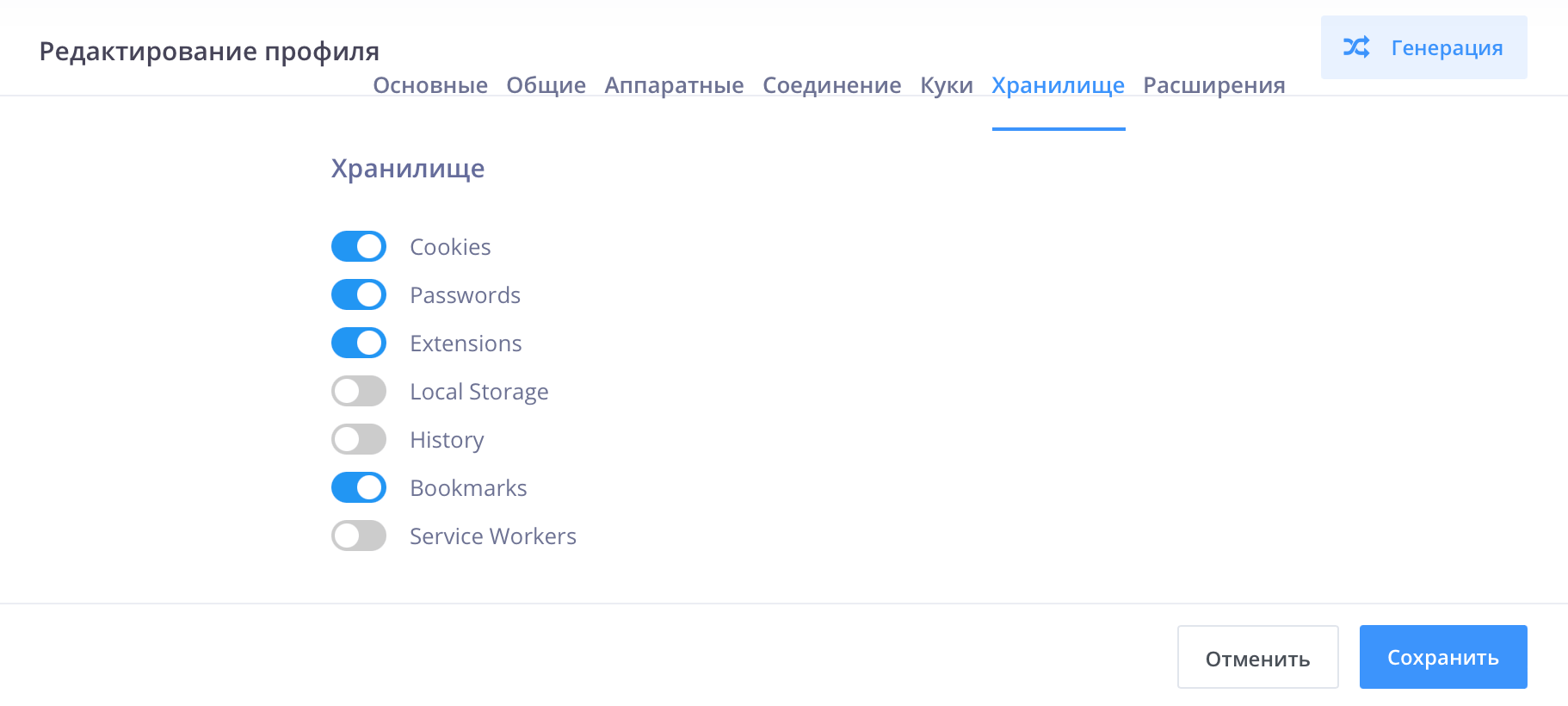Open the Соединение tab
The image size is (1568, 706).
tap(831, 85)
